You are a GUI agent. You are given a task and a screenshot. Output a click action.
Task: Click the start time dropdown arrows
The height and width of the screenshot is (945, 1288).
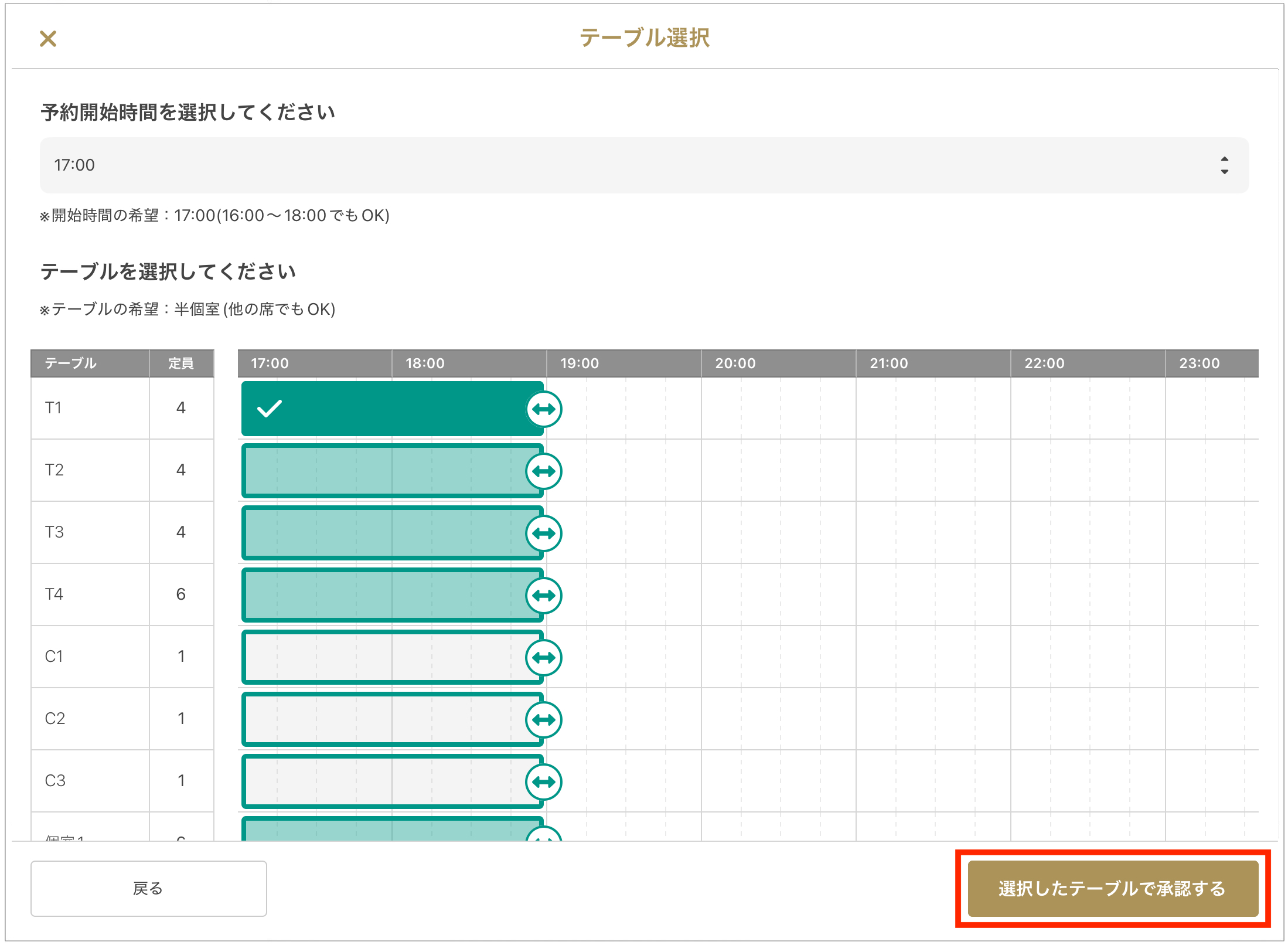click(1224, 165)
